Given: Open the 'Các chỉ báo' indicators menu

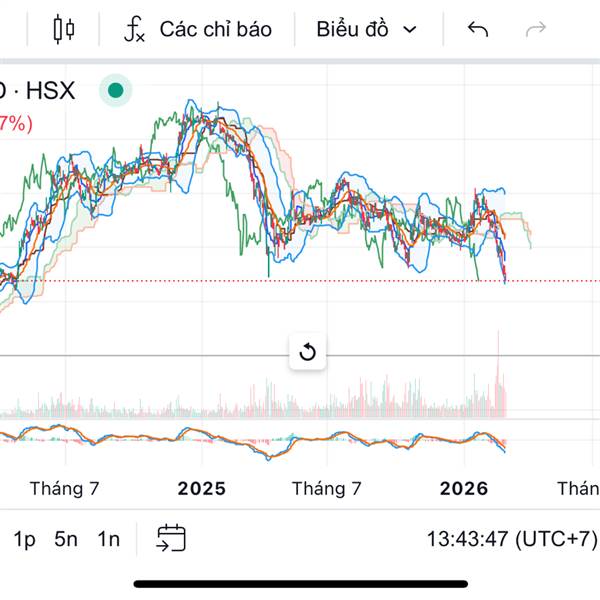Looking at the screenshot, I should coord(215,29).
